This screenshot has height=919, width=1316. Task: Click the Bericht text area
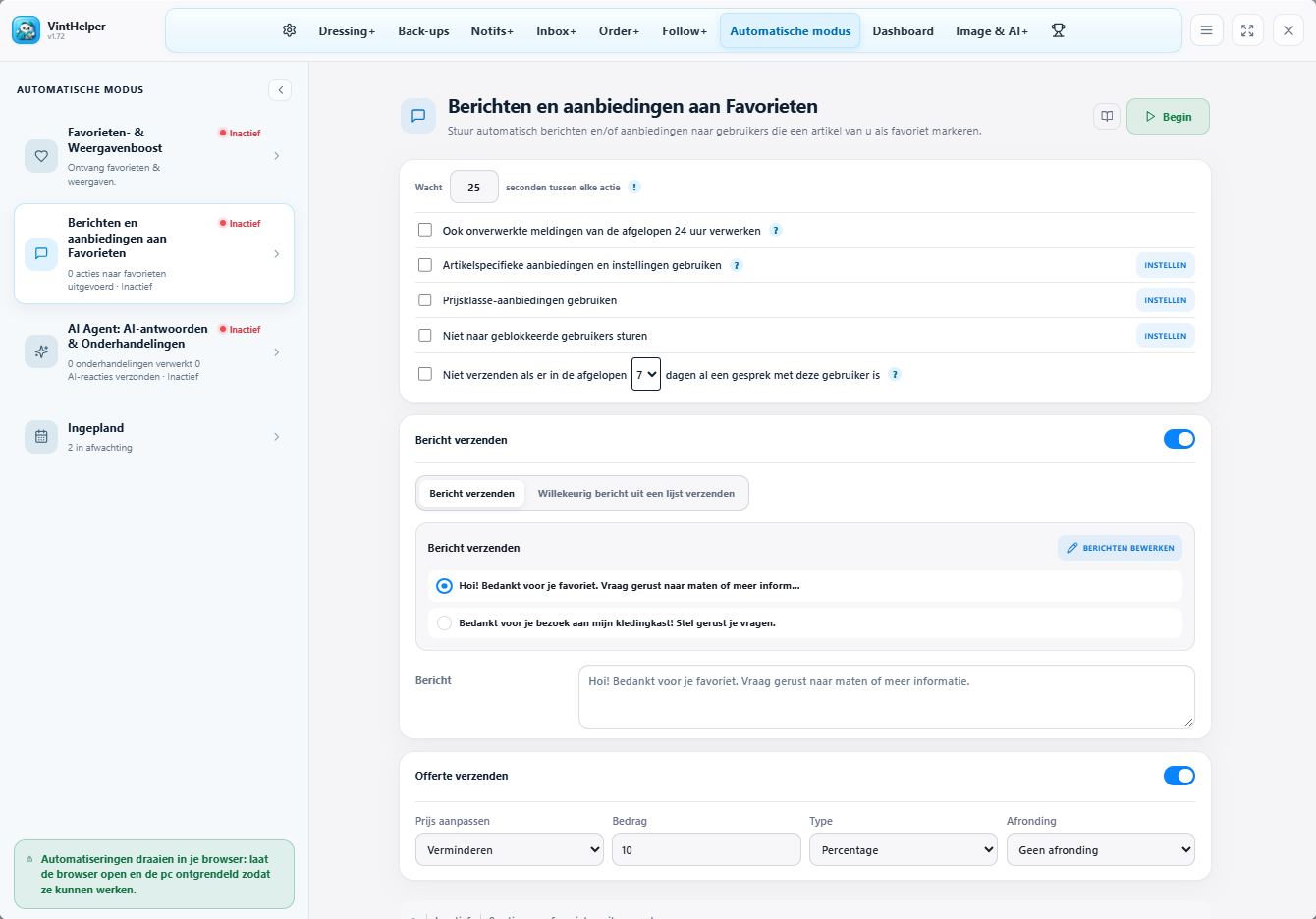coord(887,696)
